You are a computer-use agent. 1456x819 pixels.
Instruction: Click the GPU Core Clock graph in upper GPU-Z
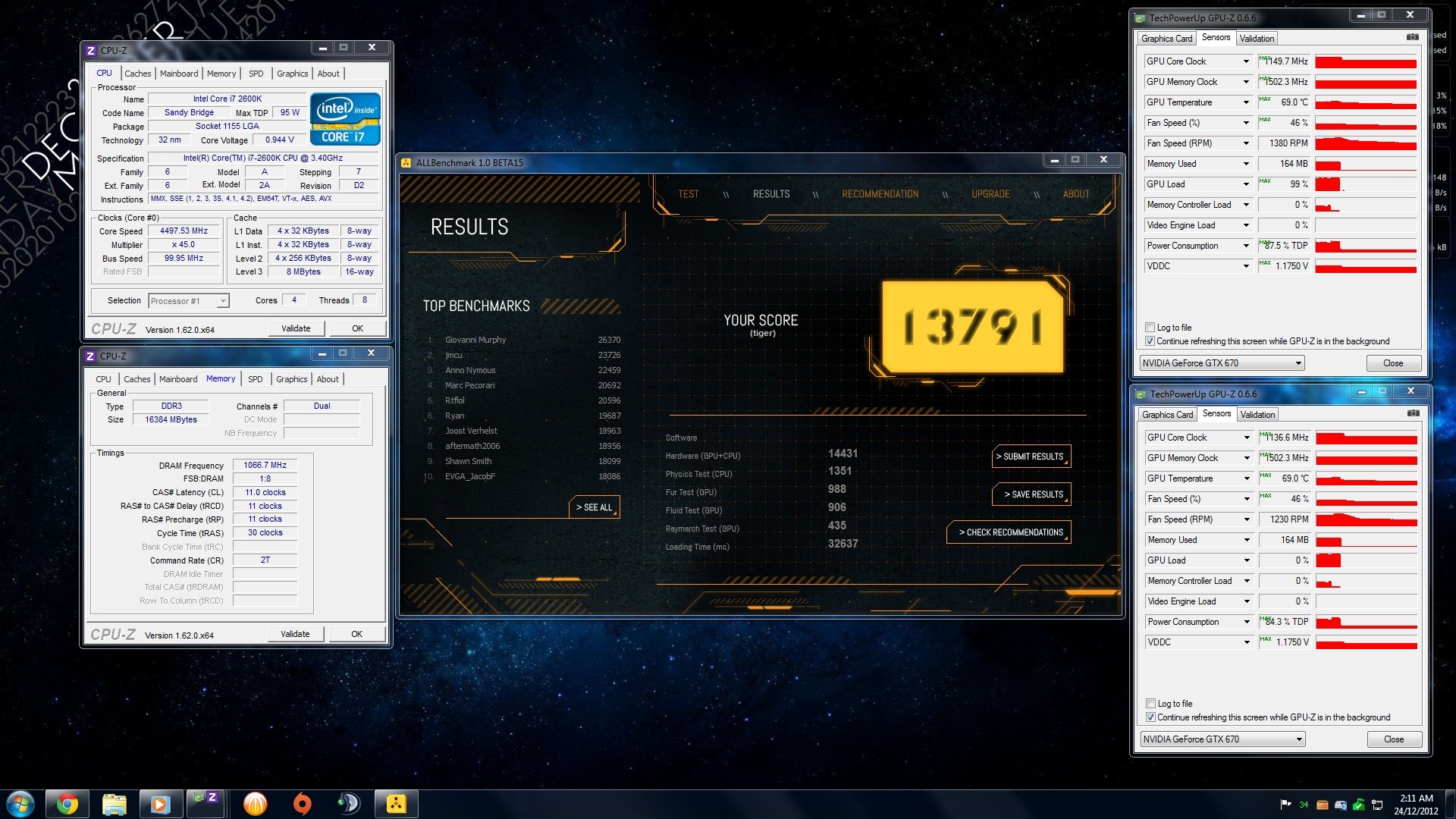click(x=1366, y=61)
